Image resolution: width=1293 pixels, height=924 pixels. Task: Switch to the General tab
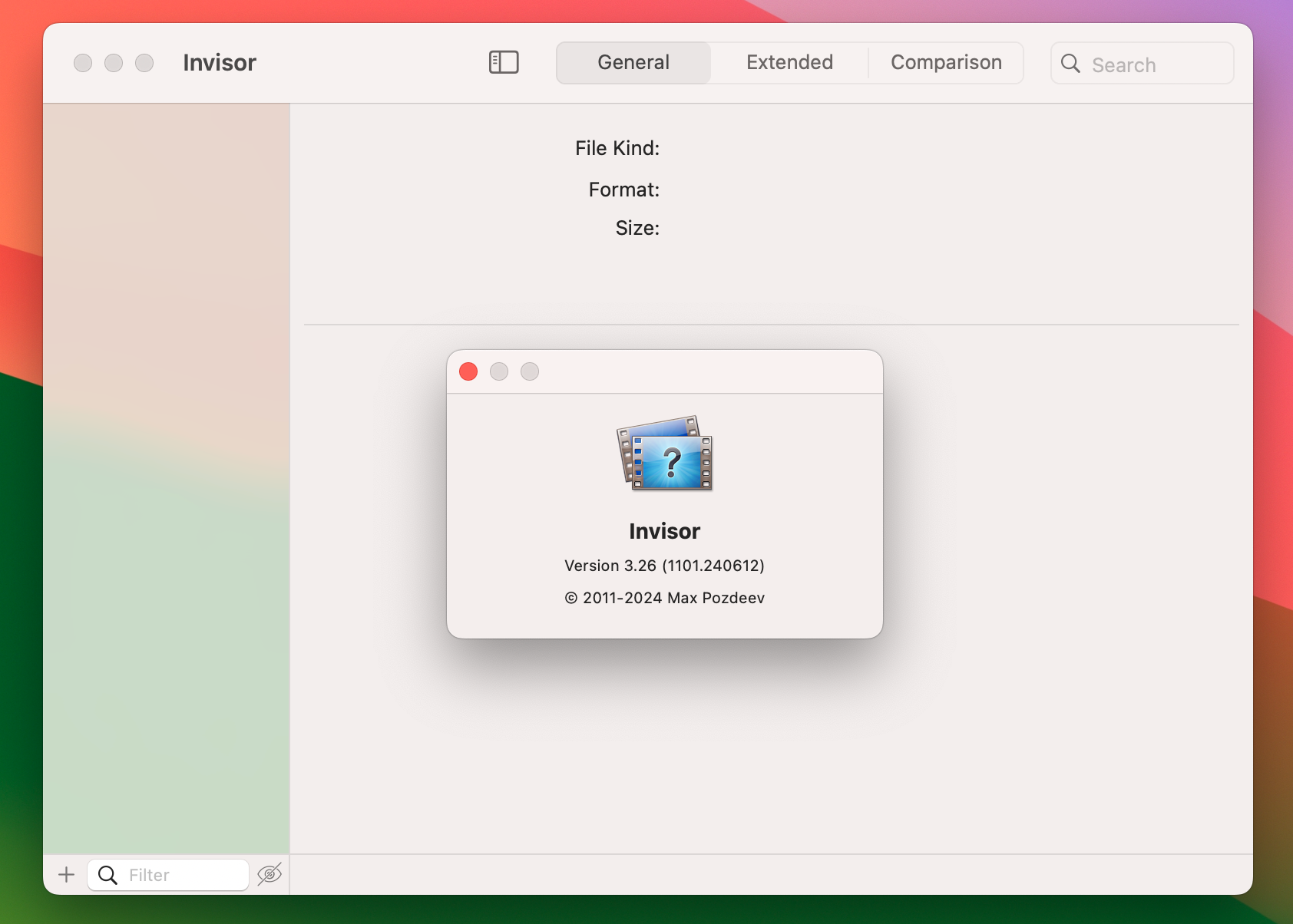tap(633, 62)
